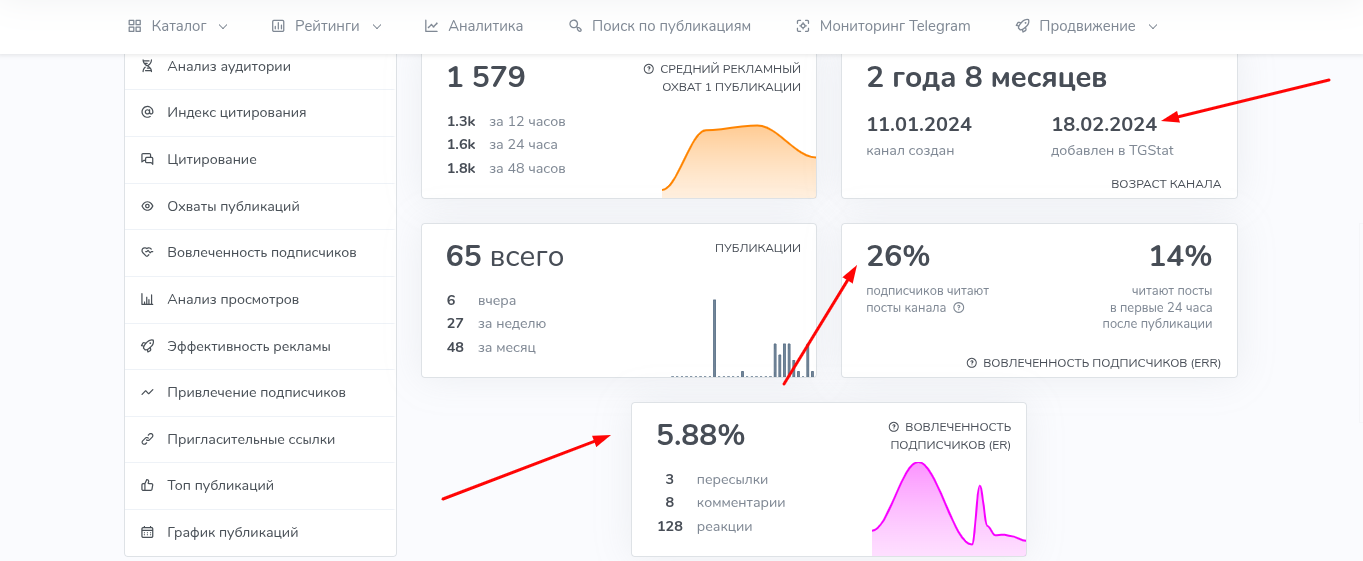The width and height of the screenshot is (1363, 561).
Task: Open Мониторинг Telegram page
Action: tap(883, 26)
